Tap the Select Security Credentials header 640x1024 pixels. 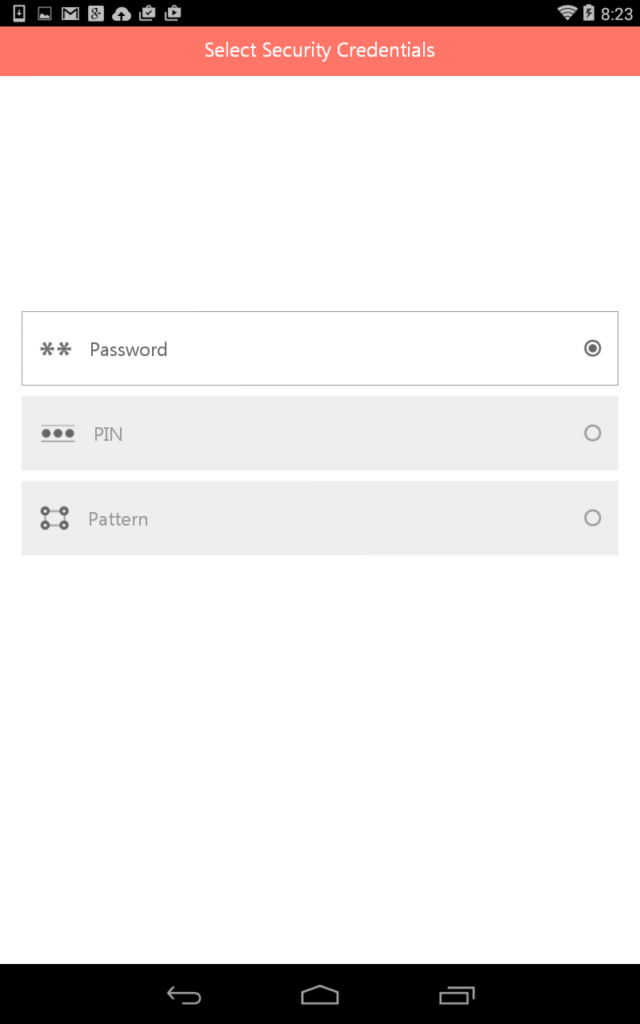pyautogui.click(x=320, y=50)
